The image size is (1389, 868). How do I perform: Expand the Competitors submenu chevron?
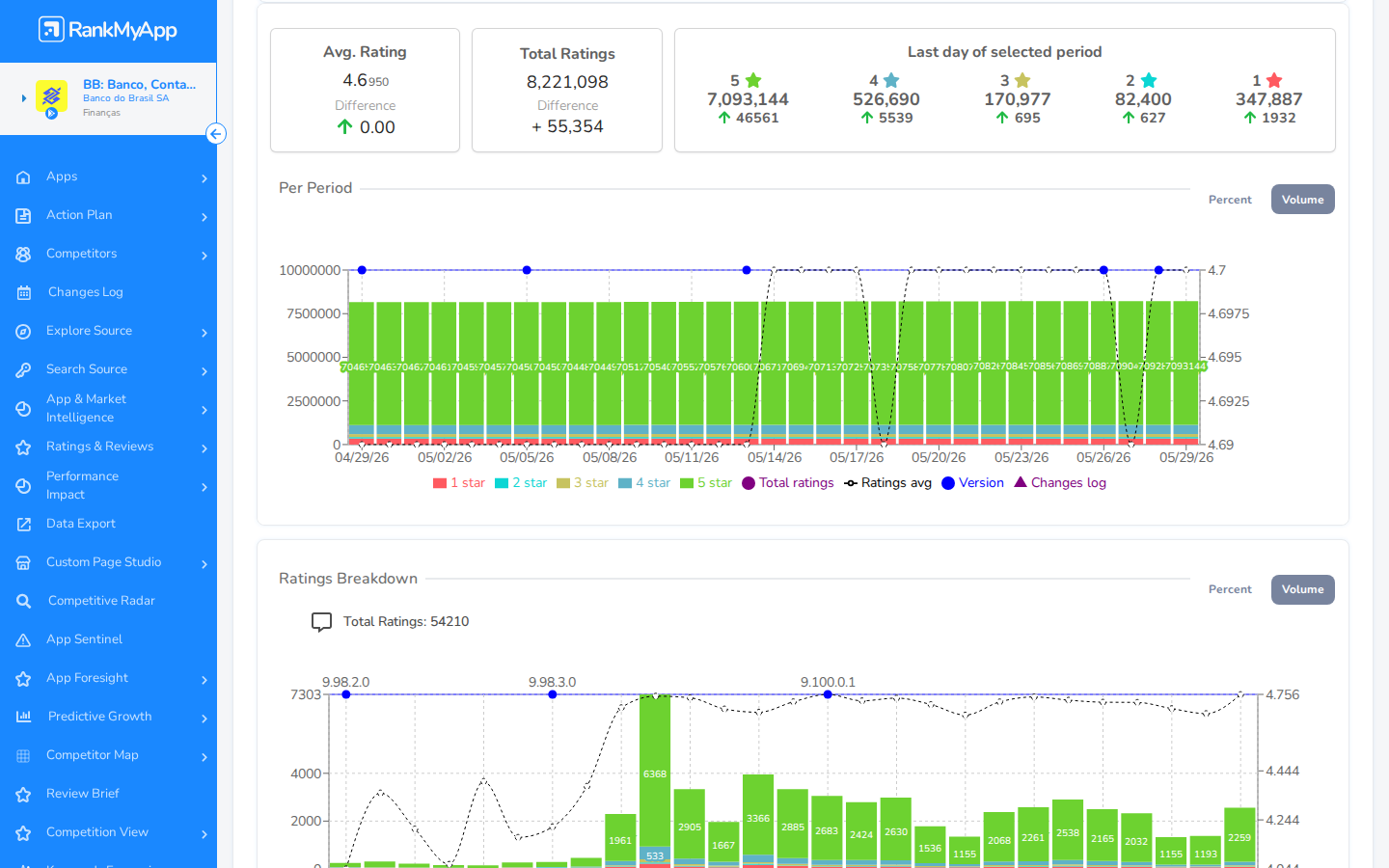coord(204,255)
